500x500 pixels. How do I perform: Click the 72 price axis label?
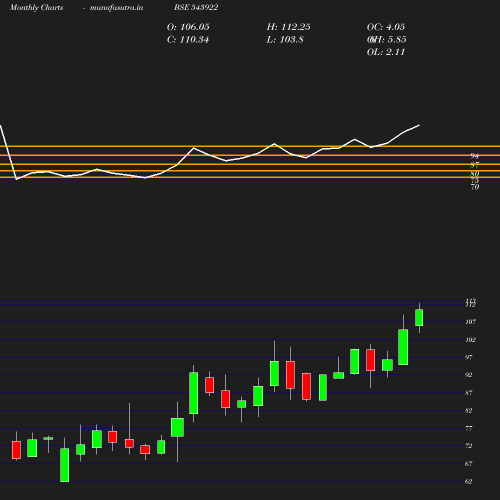469,446
